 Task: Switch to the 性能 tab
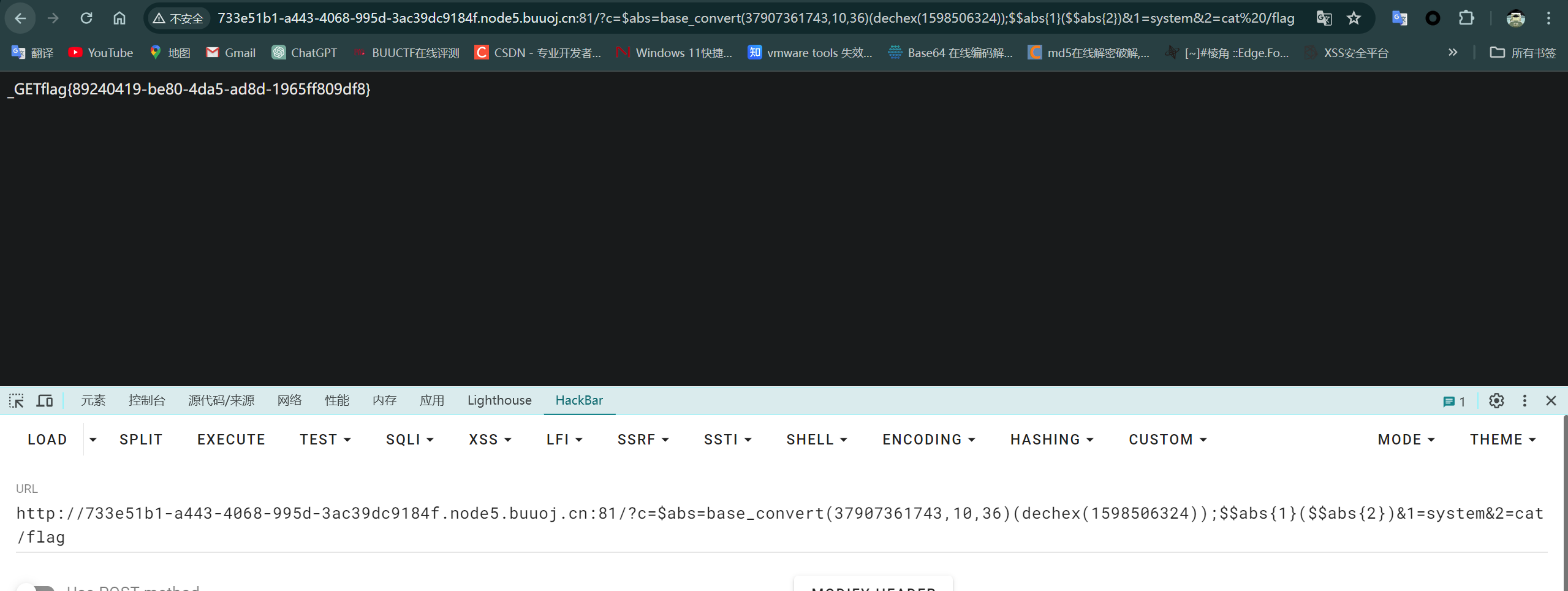coord(337,400)
